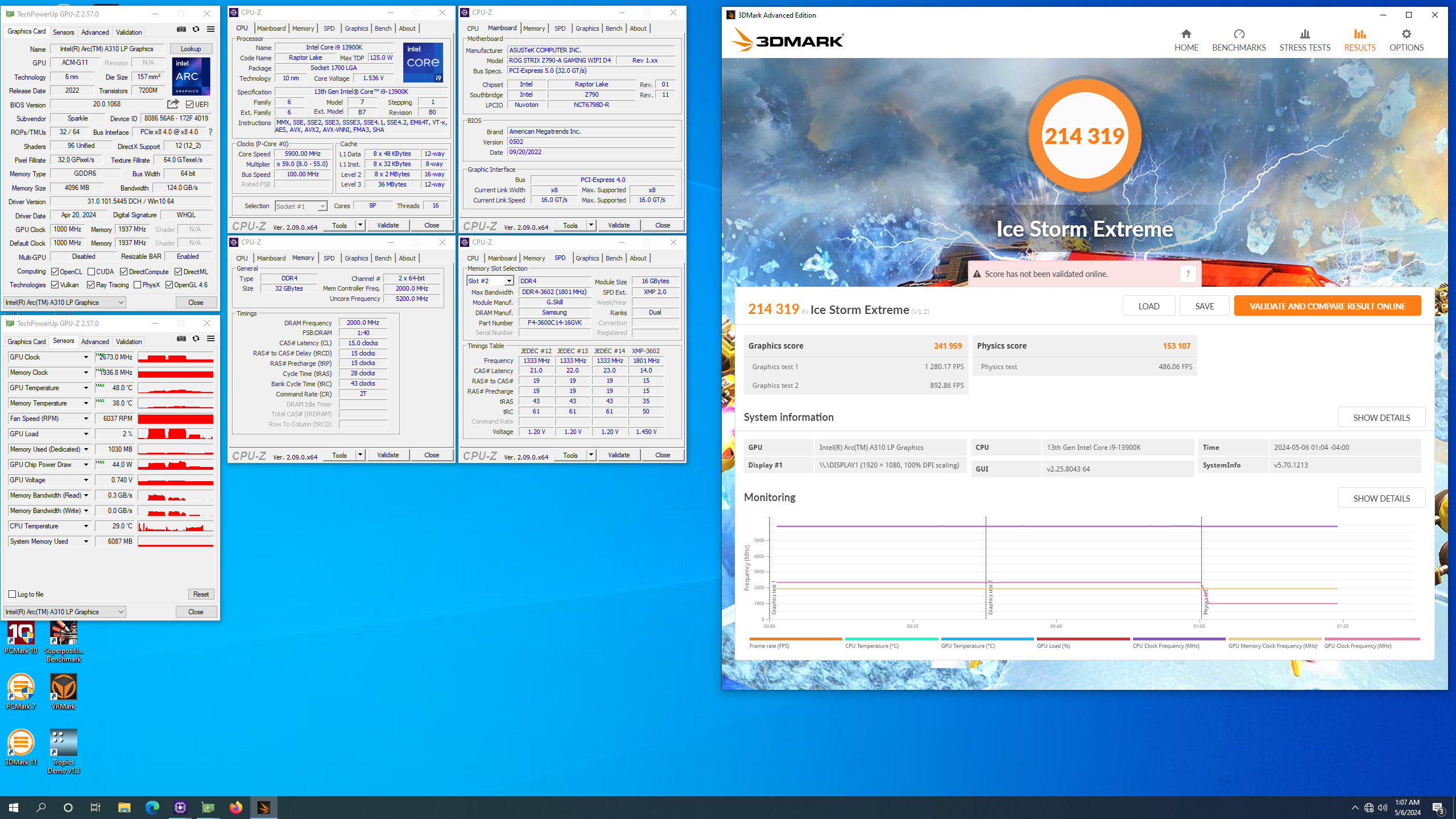Open Microsoft Edge from the taskbar
Image resolution: width=1456 pixels, height=819 pixels.
pos(152,807)
